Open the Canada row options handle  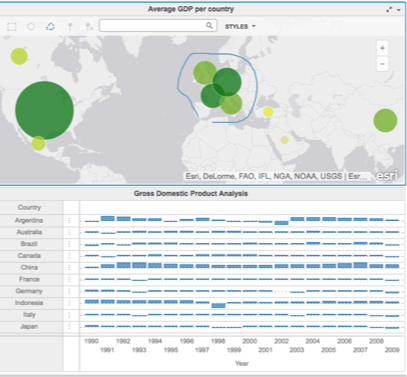pos(69,256)
